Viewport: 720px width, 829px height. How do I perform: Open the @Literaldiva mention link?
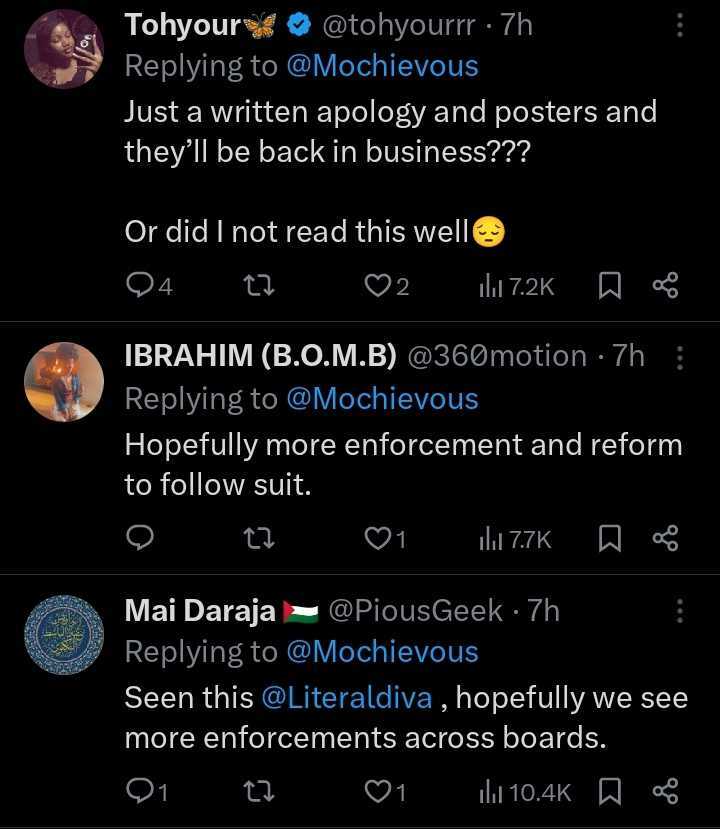click(x=346, y=698)
